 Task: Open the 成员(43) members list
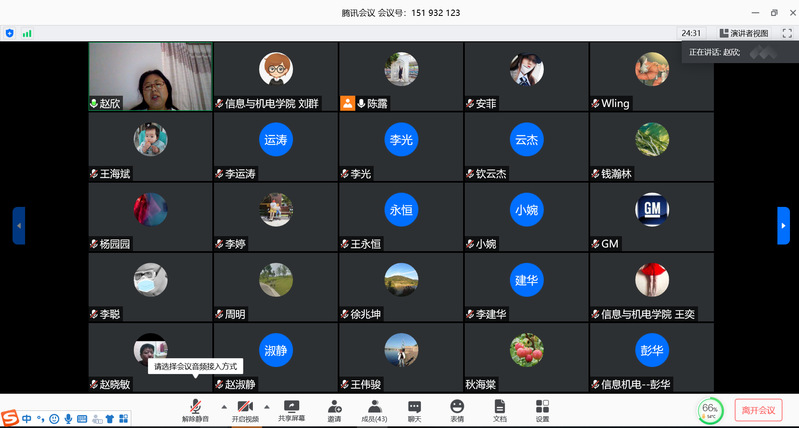coord(374,407)
